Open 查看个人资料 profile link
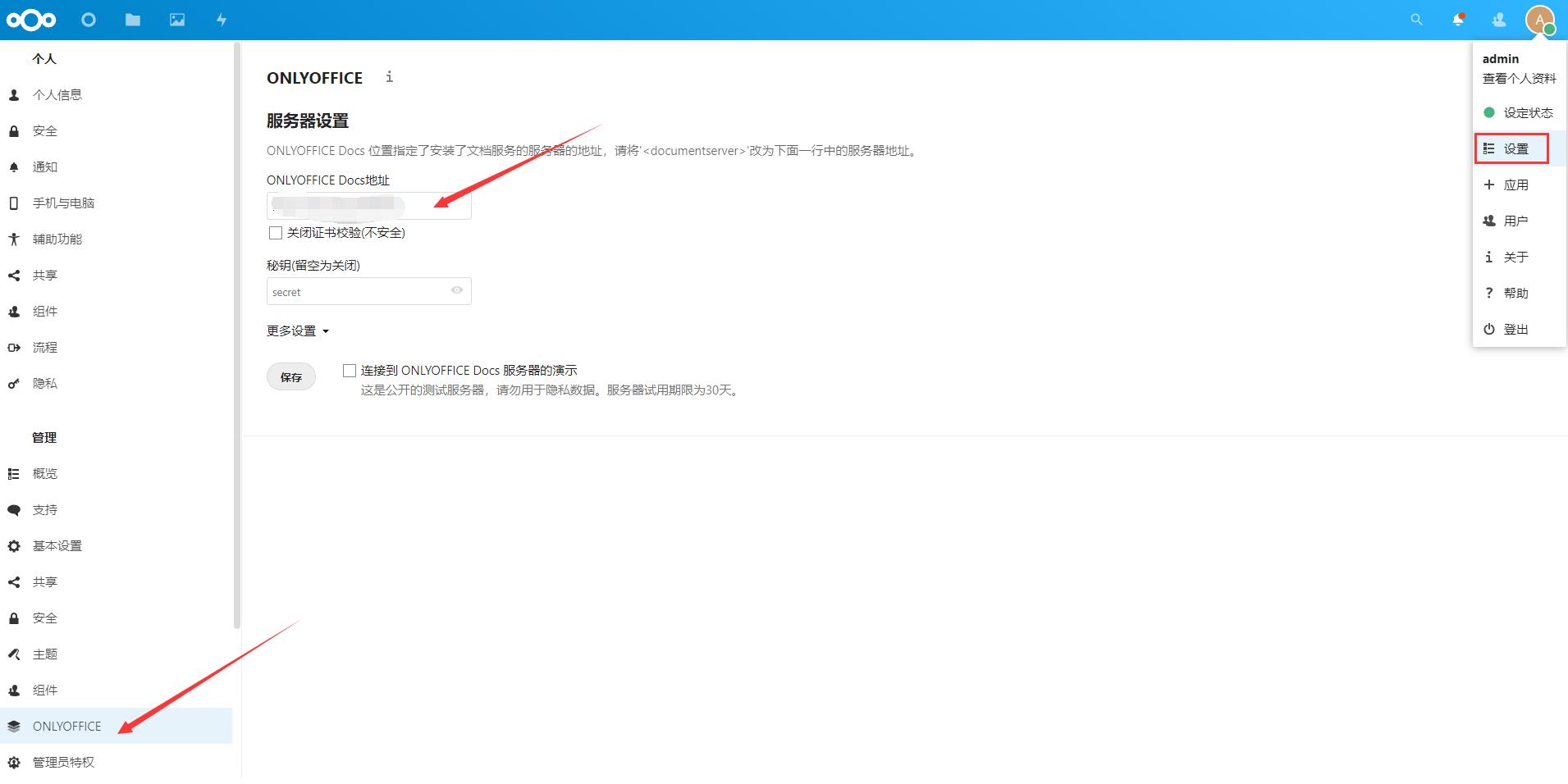 (1519, 78)
